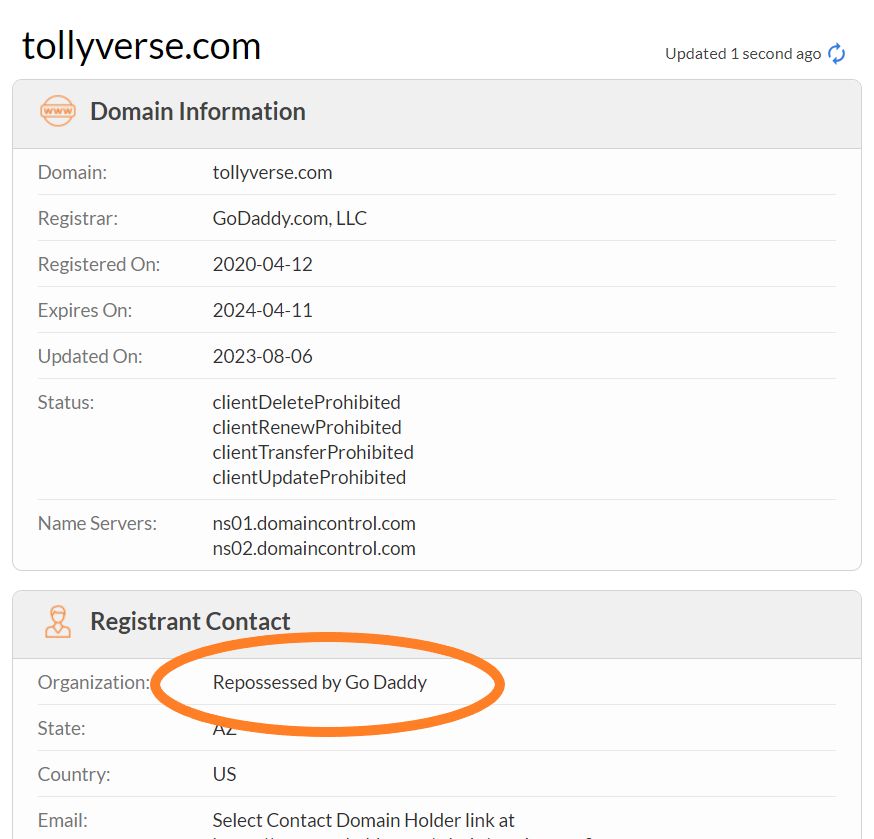Click the refresh icon beside Updated time

point(836,54)
